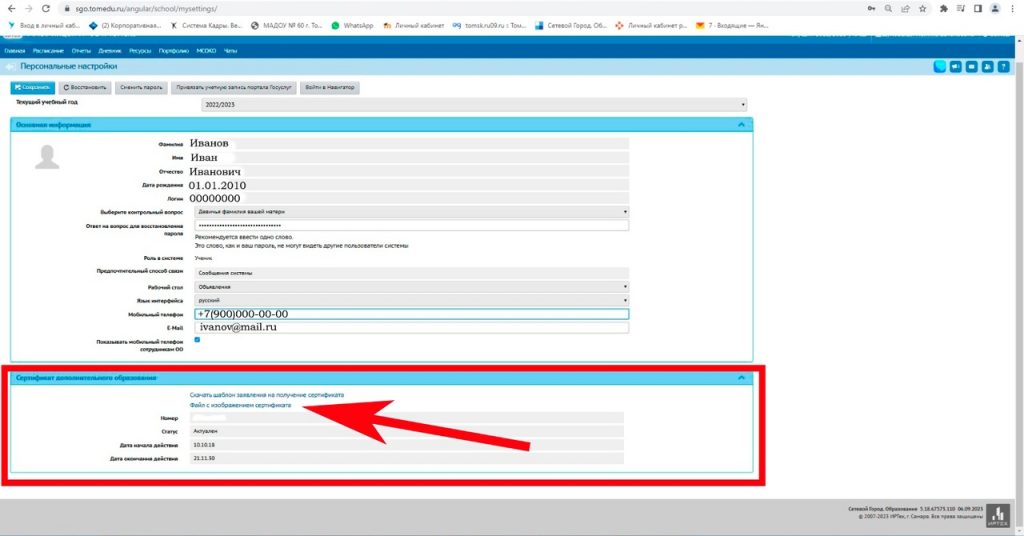Open the Дневник menu item

click(111, 49)
